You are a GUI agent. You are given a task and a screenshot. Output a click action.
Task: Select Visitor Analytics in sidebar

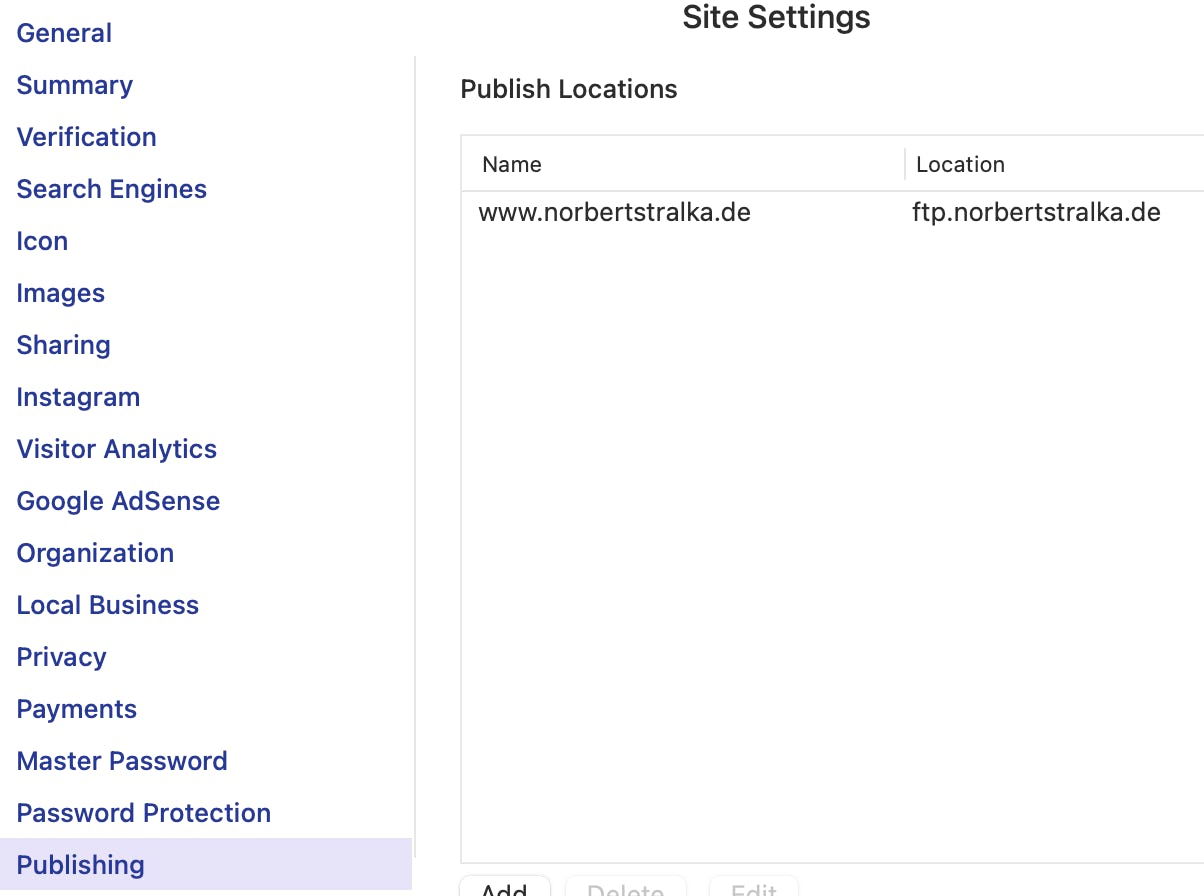(x=117, y=449)
